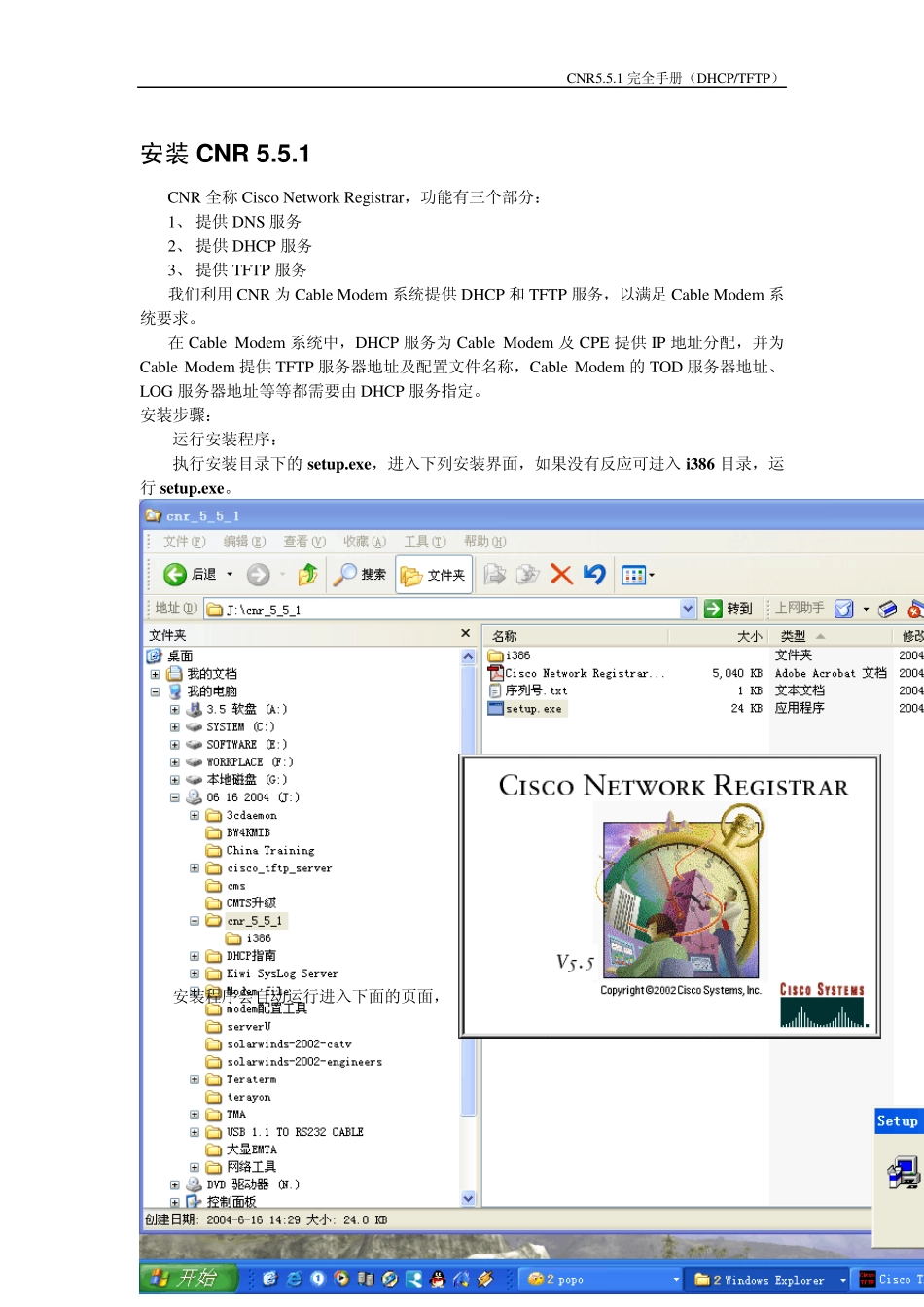Image resolution: width=924 pixels, height=1307 pixels.
Task: Click the Copy To folder icon
Action: (x=528, y=575)
